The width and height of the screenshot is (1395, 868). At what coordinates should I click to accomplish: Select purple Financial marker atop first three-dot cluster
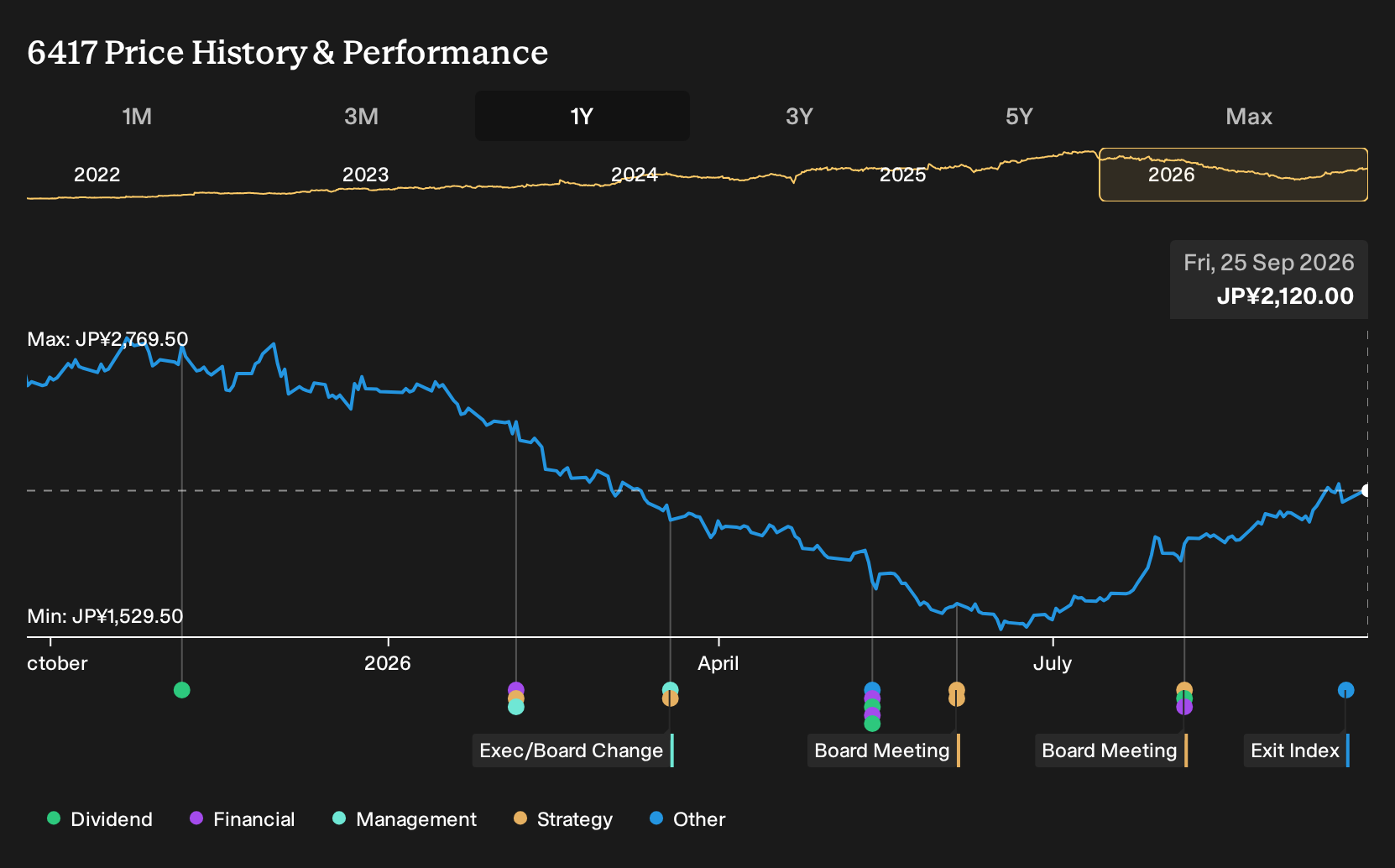pos(516,689)
